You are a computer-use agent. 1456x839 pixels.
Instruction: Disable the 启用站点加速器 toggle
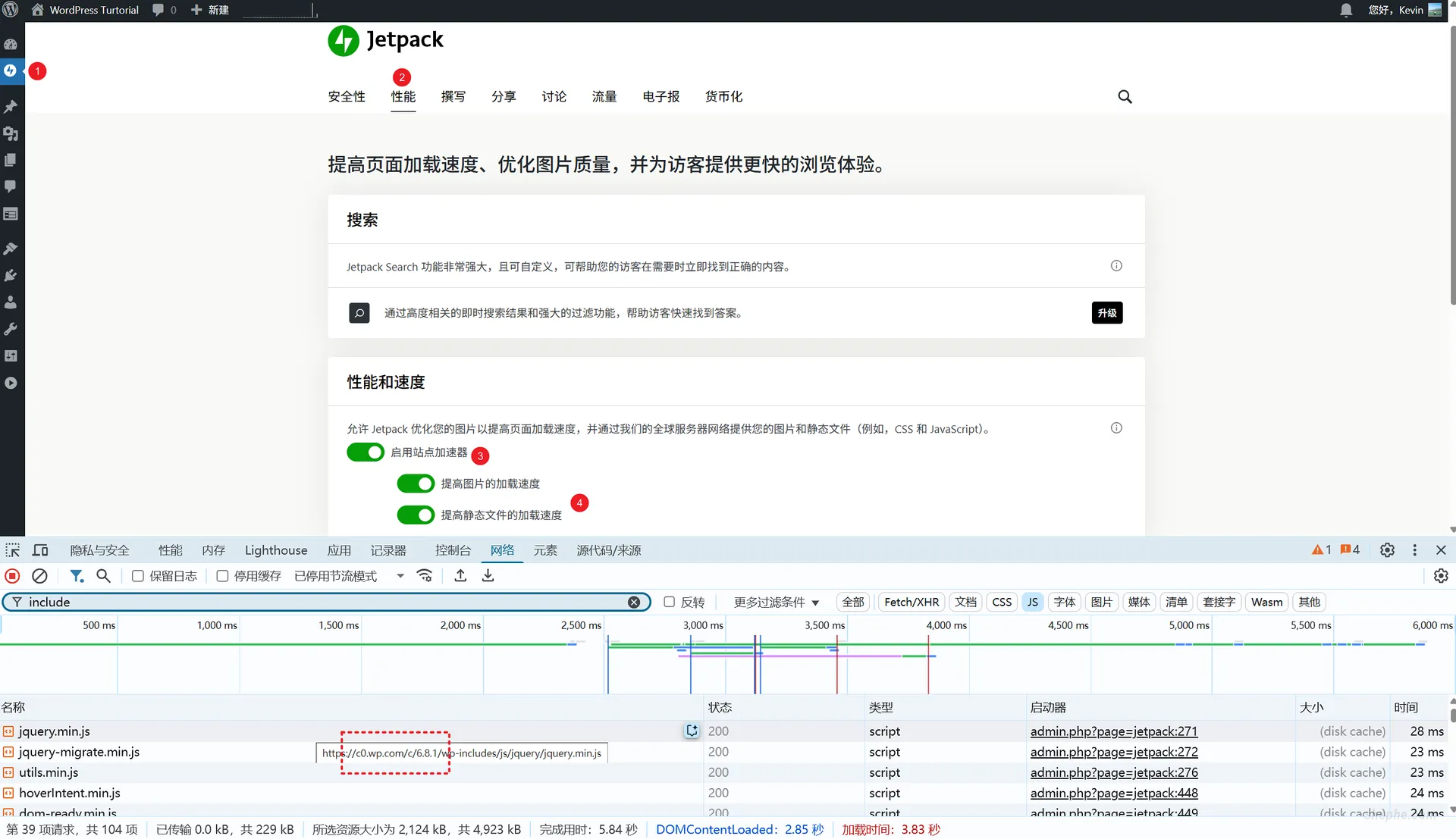pyautogui.click(x=365, y=452)
